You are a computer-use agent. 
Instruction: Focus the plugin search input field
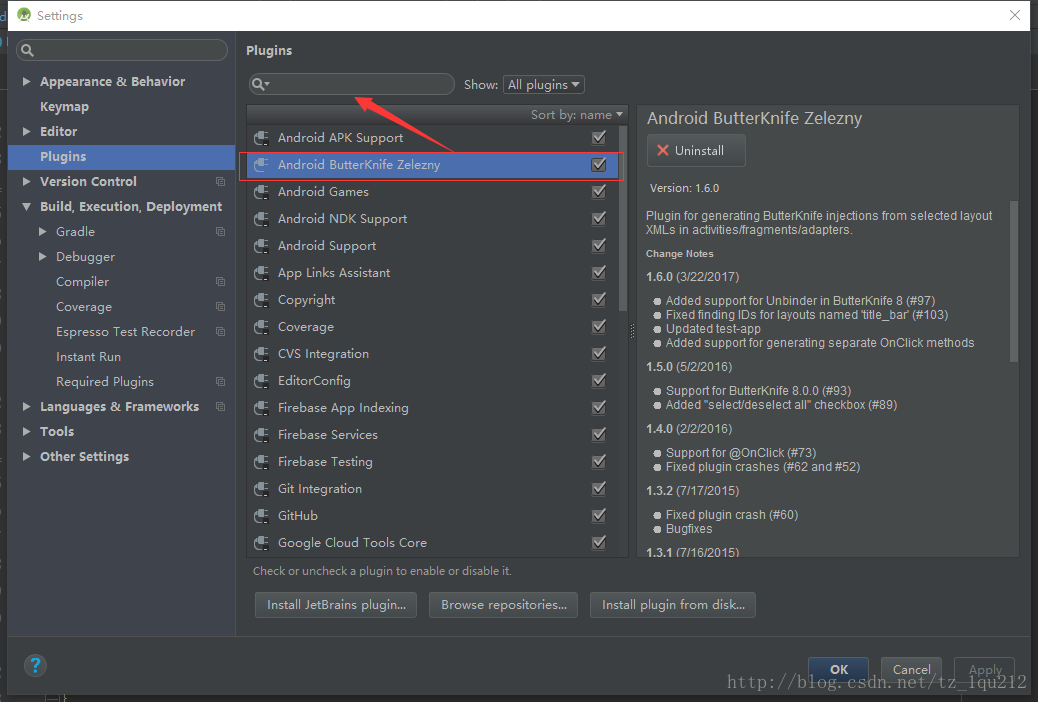pos(352,84)
